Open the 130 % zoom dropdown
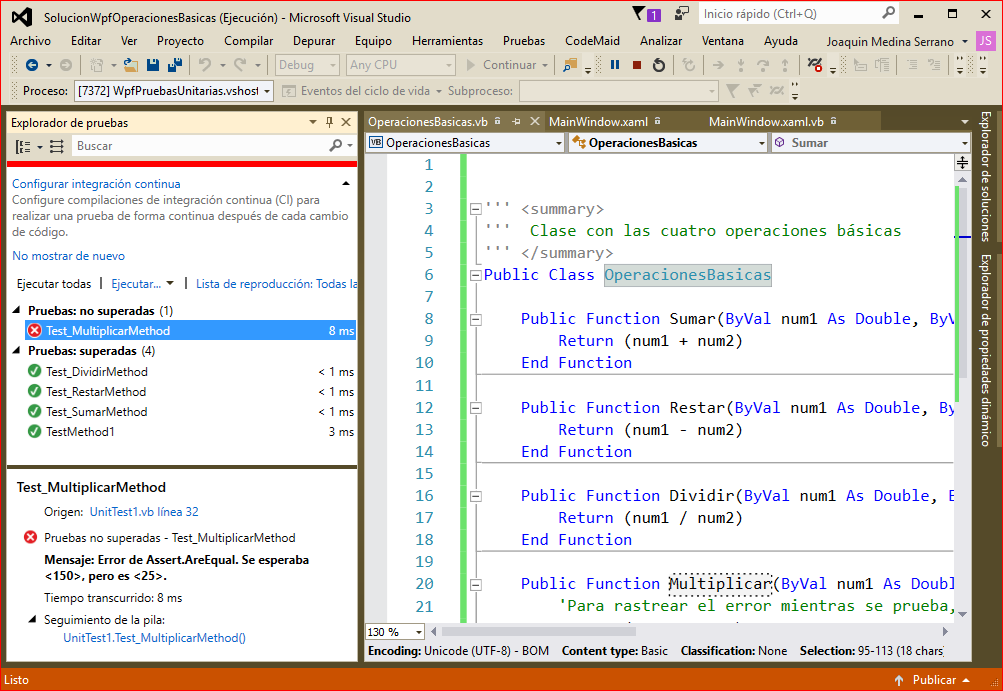The height and width of the screenshot is (691, 1003). tap(395, 632)
